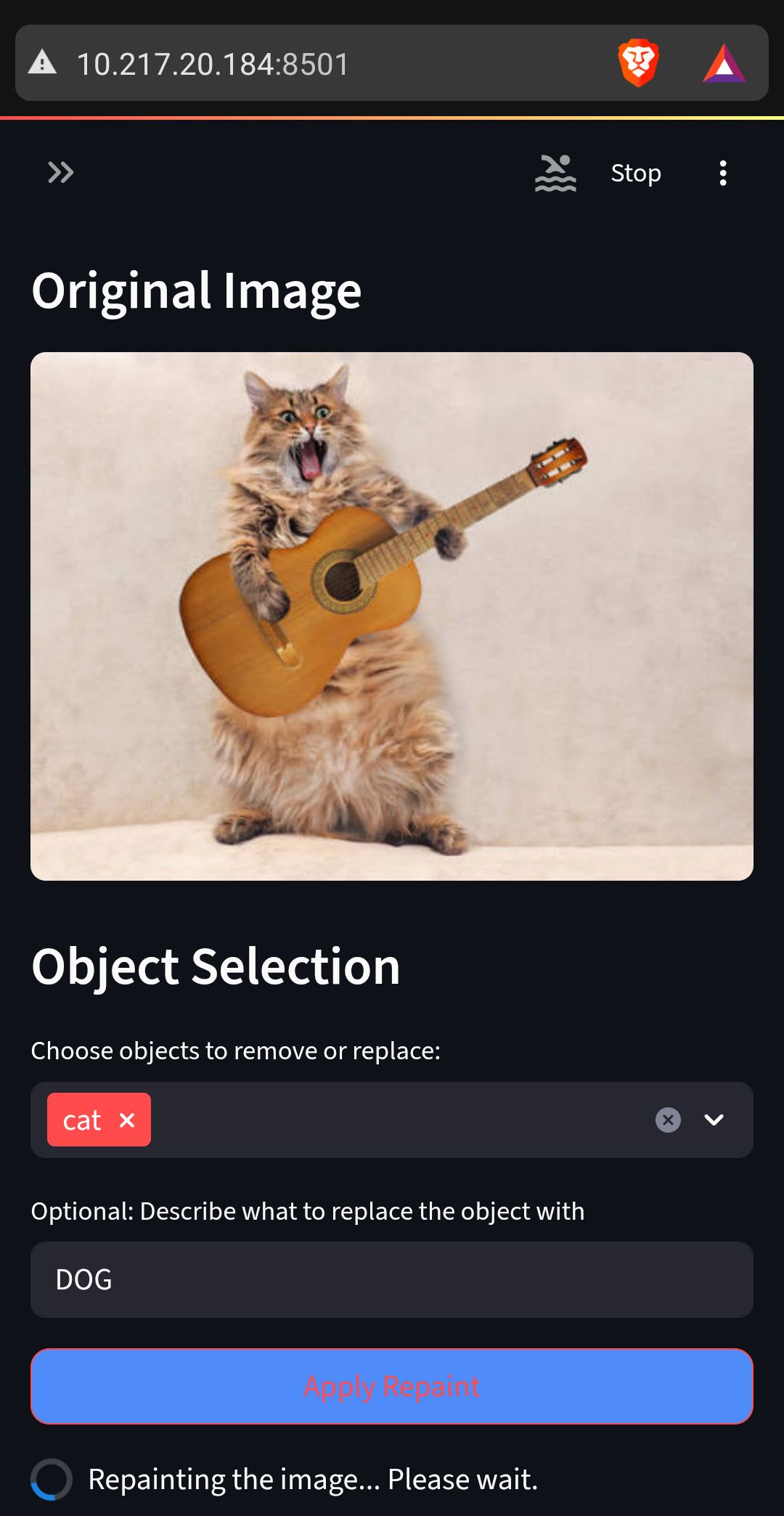Tap the not-secure warning triangle icon
This screenshot has width=784, height=1516.
click(x=42, y=62)
